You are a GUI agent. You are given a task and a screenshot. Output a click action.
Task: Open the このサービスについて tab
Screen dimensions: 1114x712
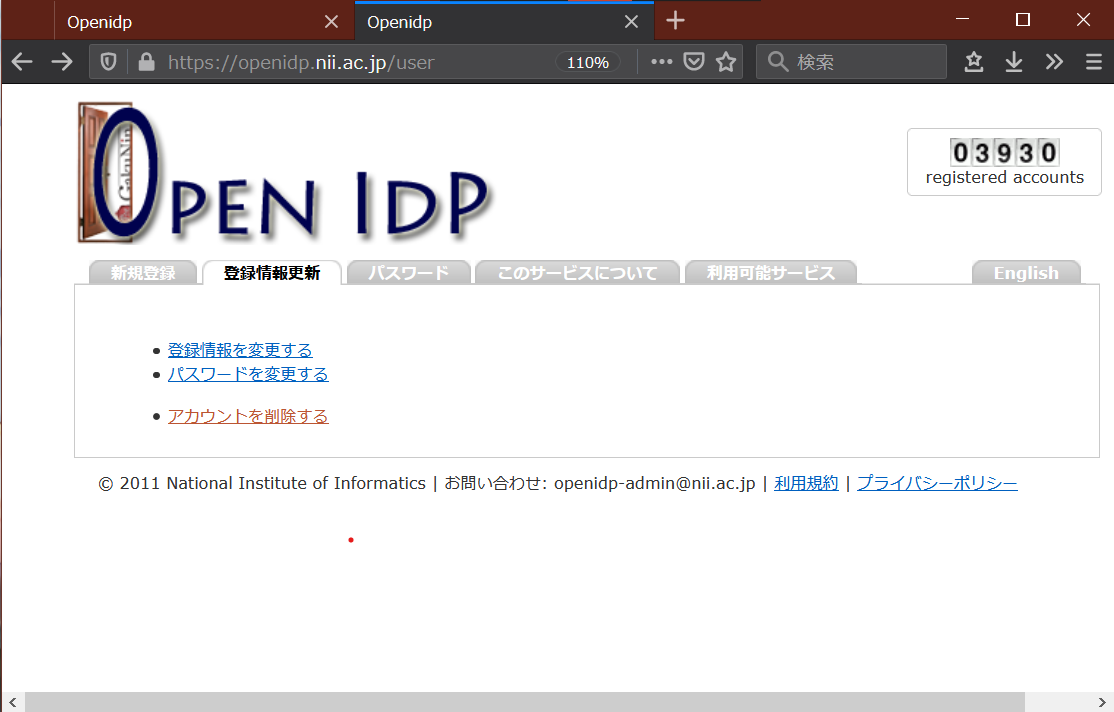577,273
